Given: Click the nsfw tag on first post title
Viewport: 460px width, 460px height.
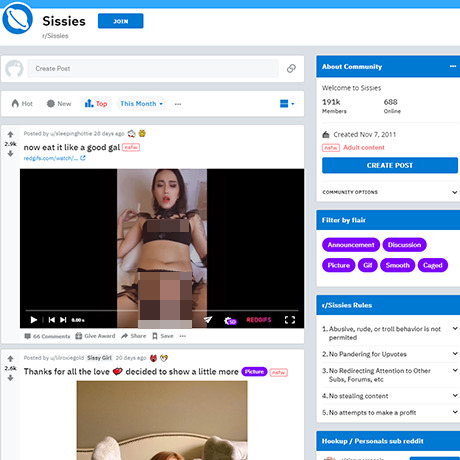Looking at the screenshot, I should coord(131,147).
